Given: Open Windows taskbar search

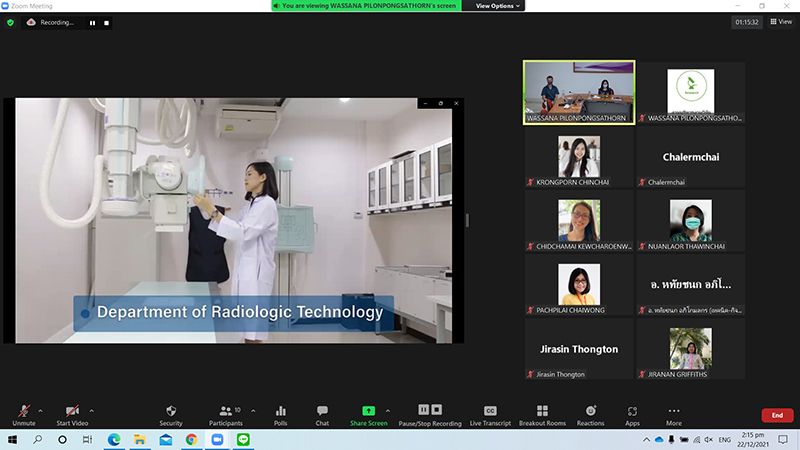Looking at the screenshot, I should coord(37,439).
